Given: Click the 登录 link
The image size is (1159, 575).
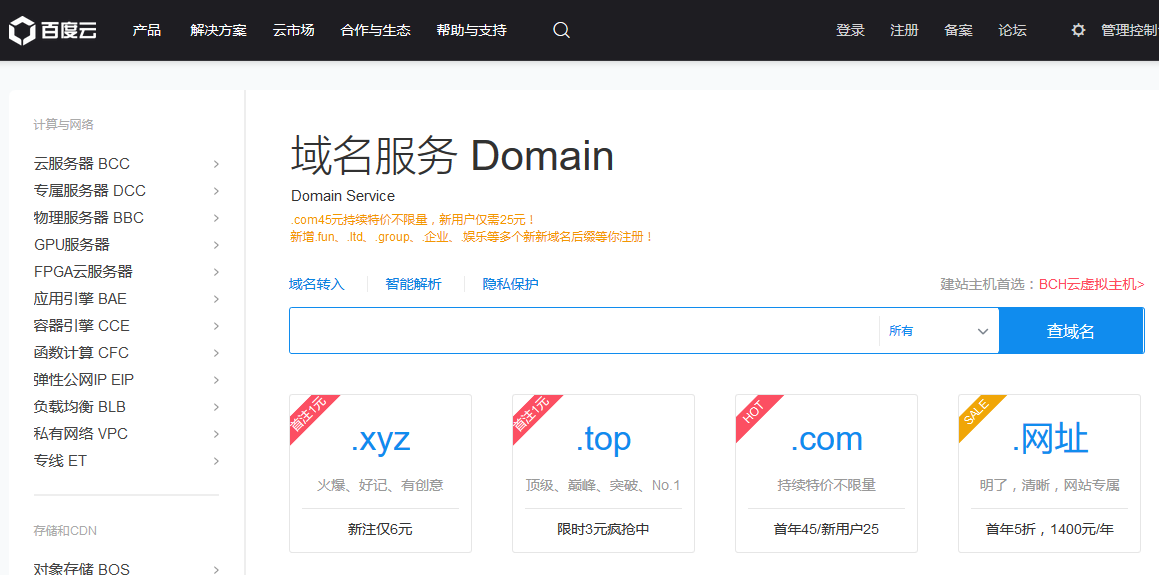Looking at the screenshot, I should pos(850,30).
